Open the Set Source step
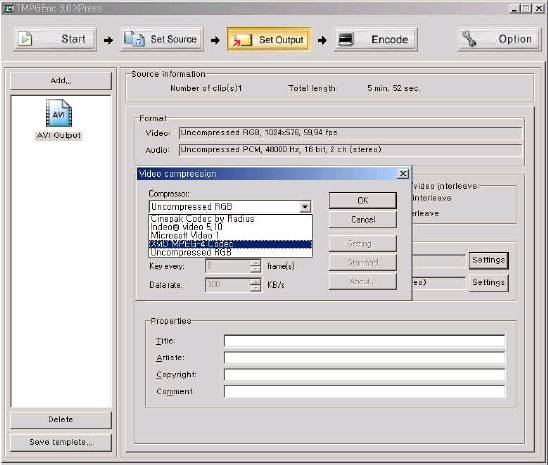The height and width of the screenshot is (465, 548). 162,39
